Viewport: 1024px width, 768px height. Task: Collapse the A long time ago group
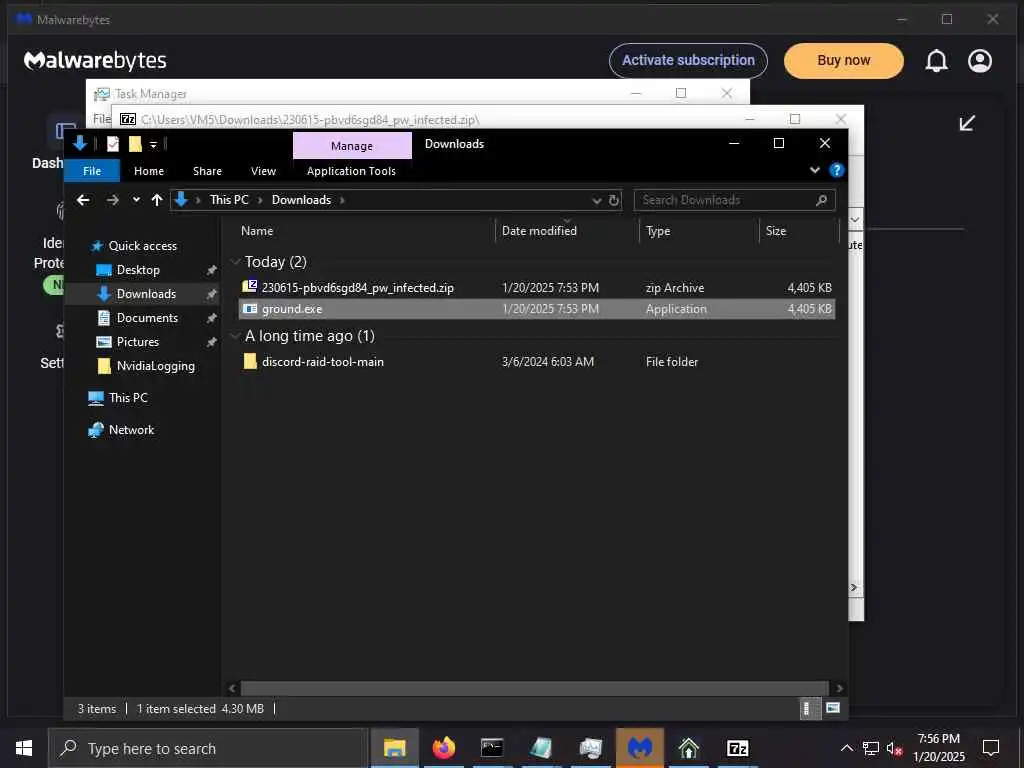234,336
